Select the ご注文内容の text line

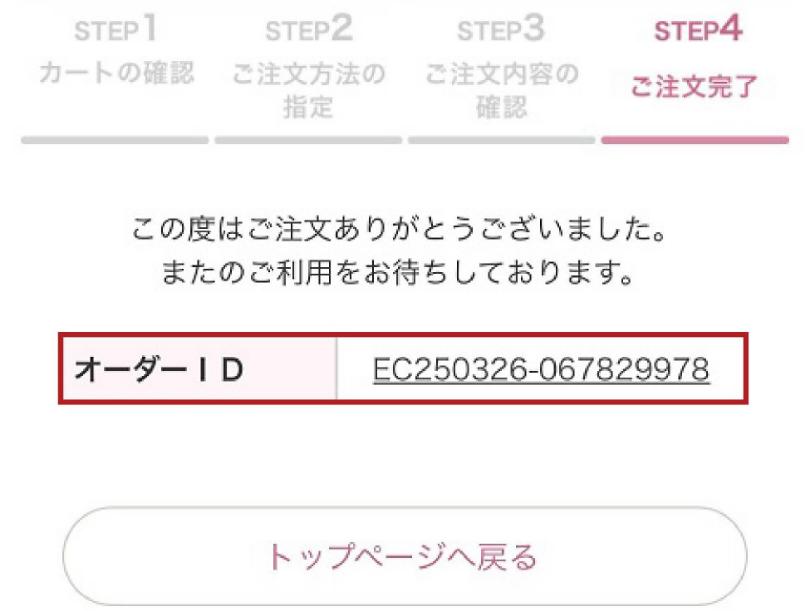click(501, 74)
